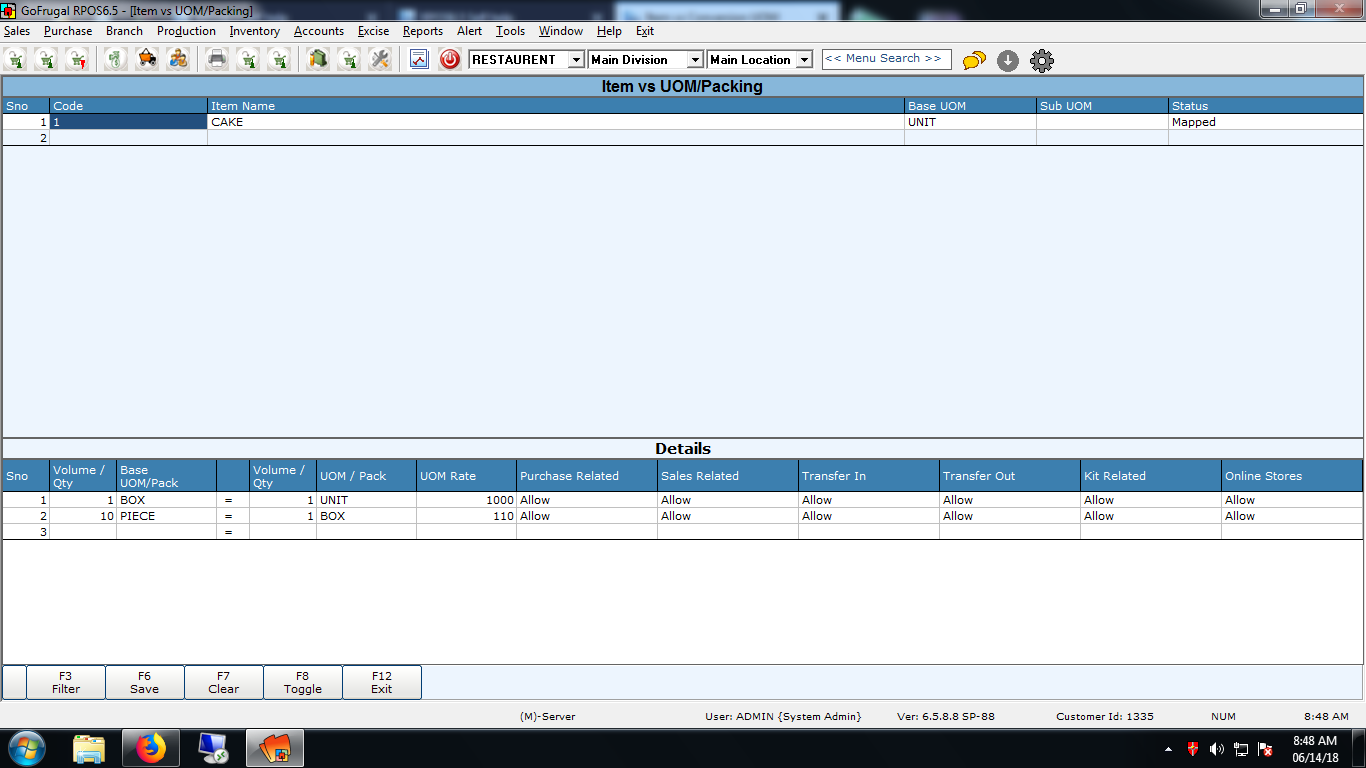
Task: Click the cart icon with red down arrow
Action: (77, 60)
